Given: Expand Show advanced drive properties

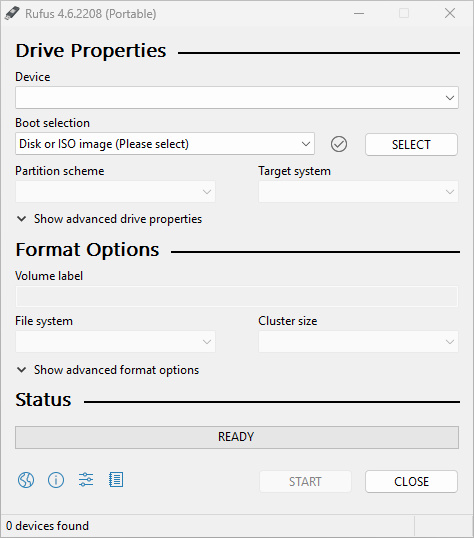Looking at the screenshot, I should [x=109, y=219].
